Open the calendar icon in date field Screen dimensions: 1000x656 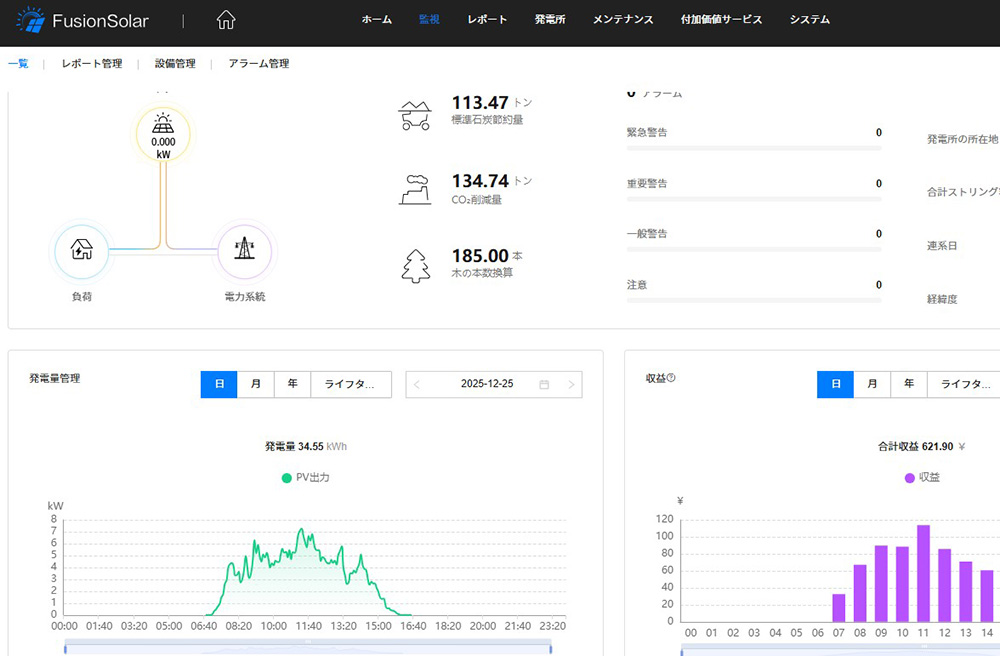point(544,384)
